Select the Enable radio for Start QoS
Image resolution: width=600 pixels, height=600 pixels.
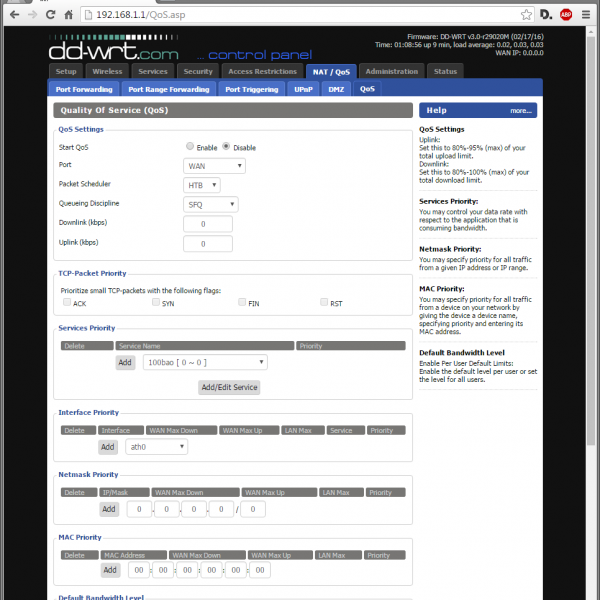pyautogui.click(x=190, y=147)
